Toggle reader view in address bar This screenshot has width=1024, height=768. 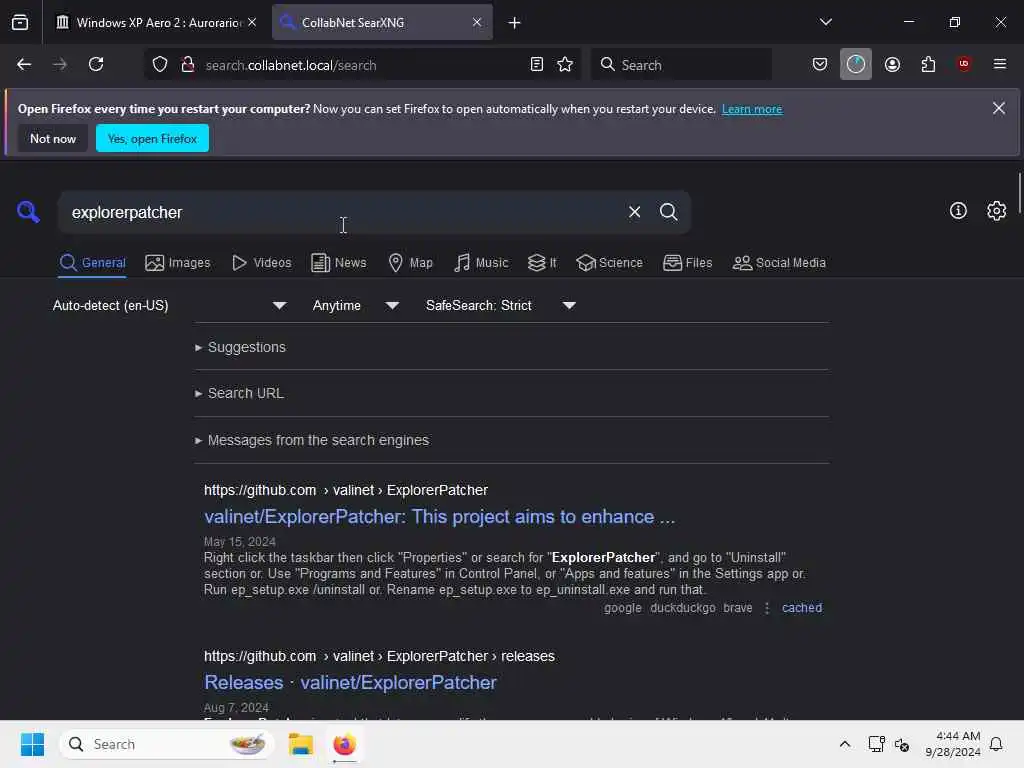[x=537, y=64]
